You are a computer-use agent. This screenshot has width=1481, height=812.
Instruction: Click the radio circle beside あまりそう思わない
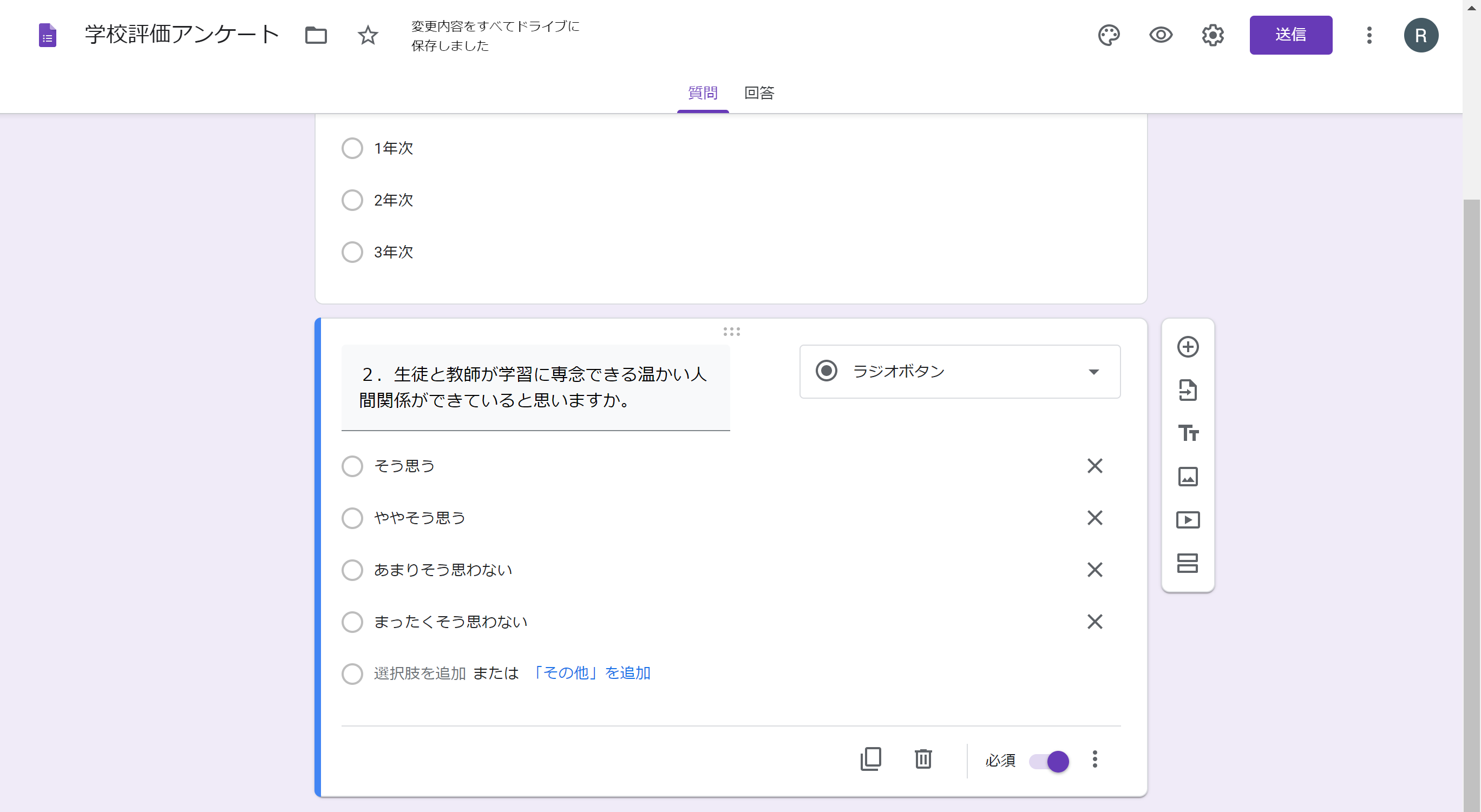pyautogui.click(x=352, y=570)
